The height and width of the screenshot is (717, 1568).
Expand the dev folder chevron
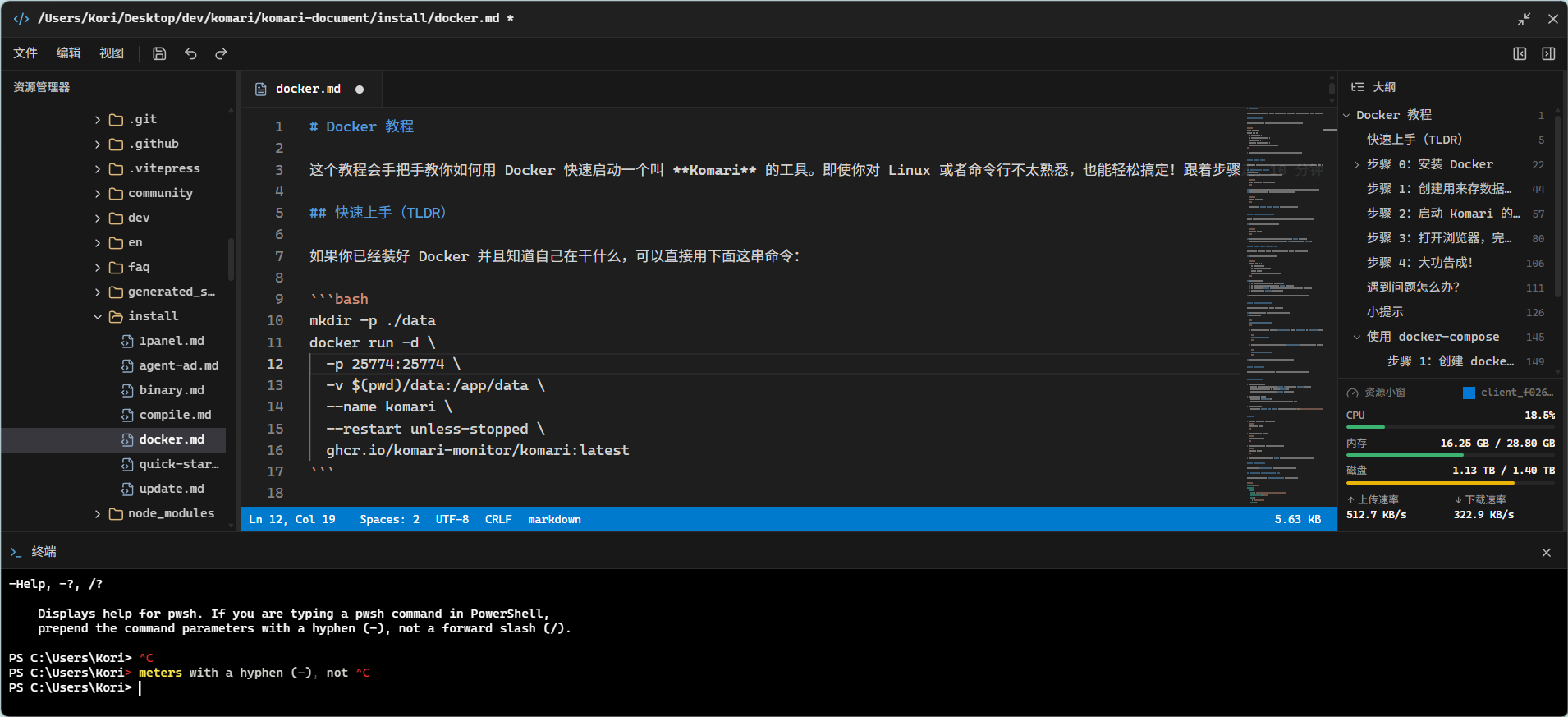(98, 218)
